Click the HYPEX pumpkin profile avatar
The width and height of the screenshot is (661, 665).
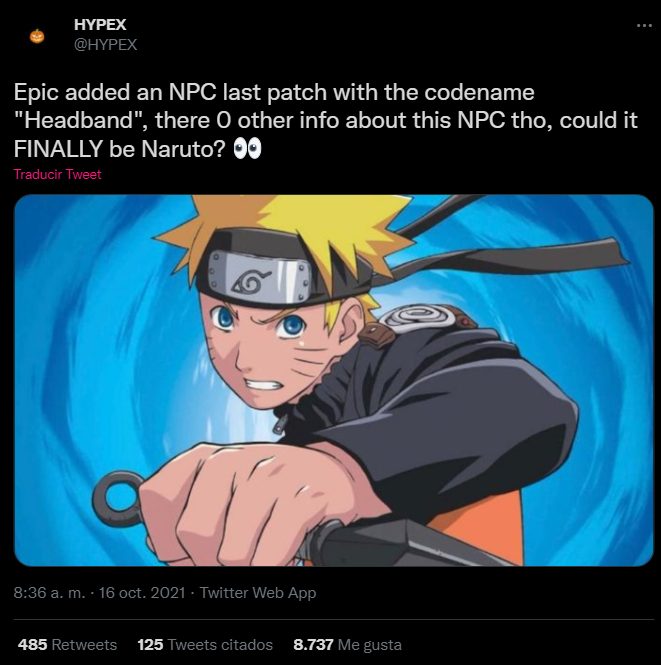(x=37, y=35)
